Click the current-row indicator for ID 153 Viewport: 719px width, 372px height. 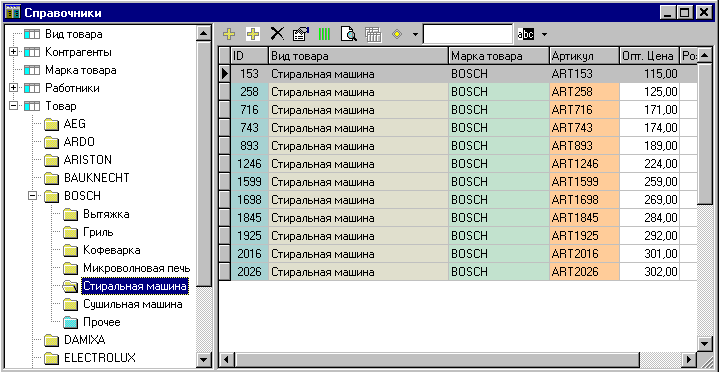225,74
